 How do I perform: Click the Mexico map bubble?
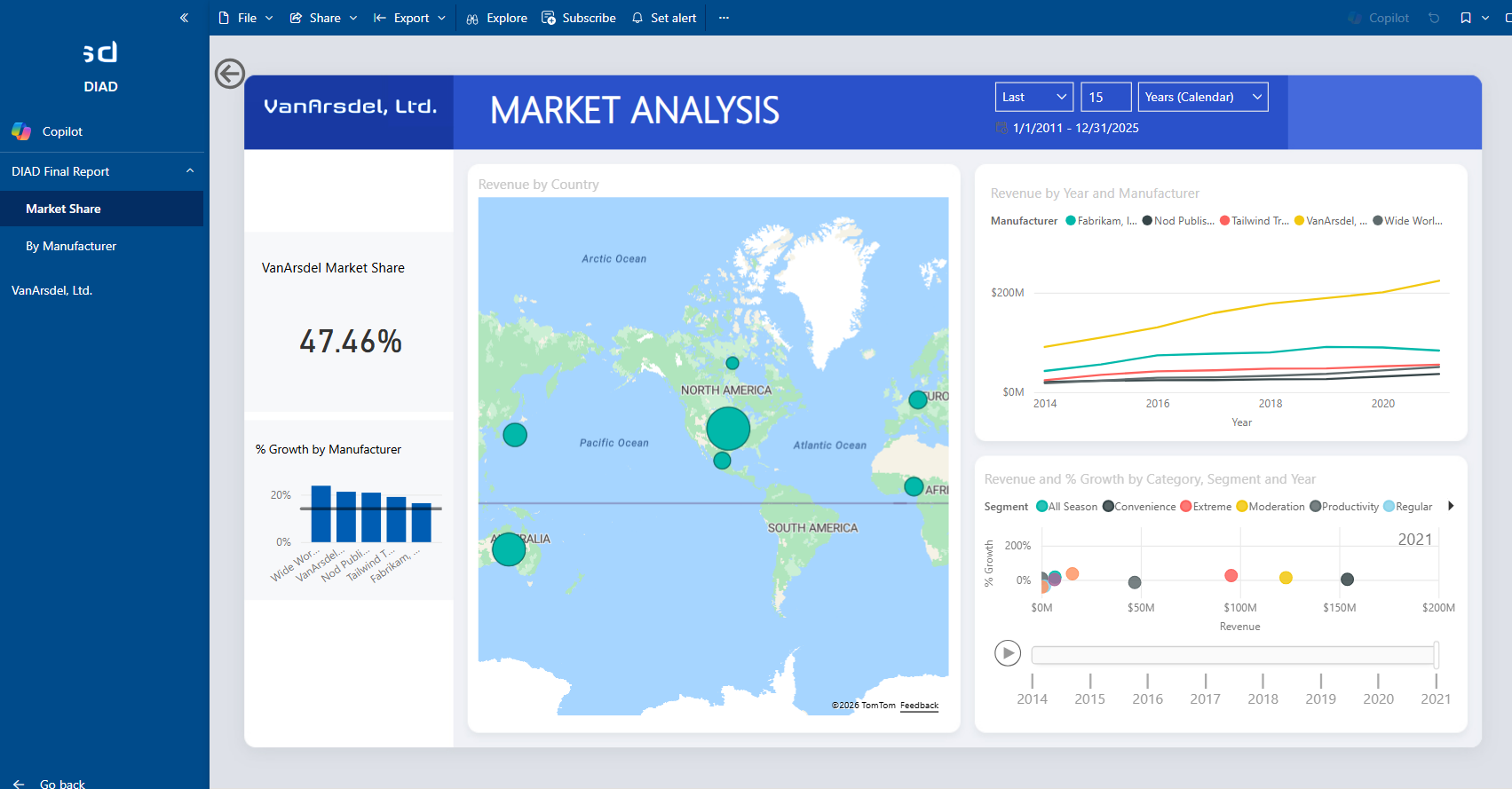[722, 461]
